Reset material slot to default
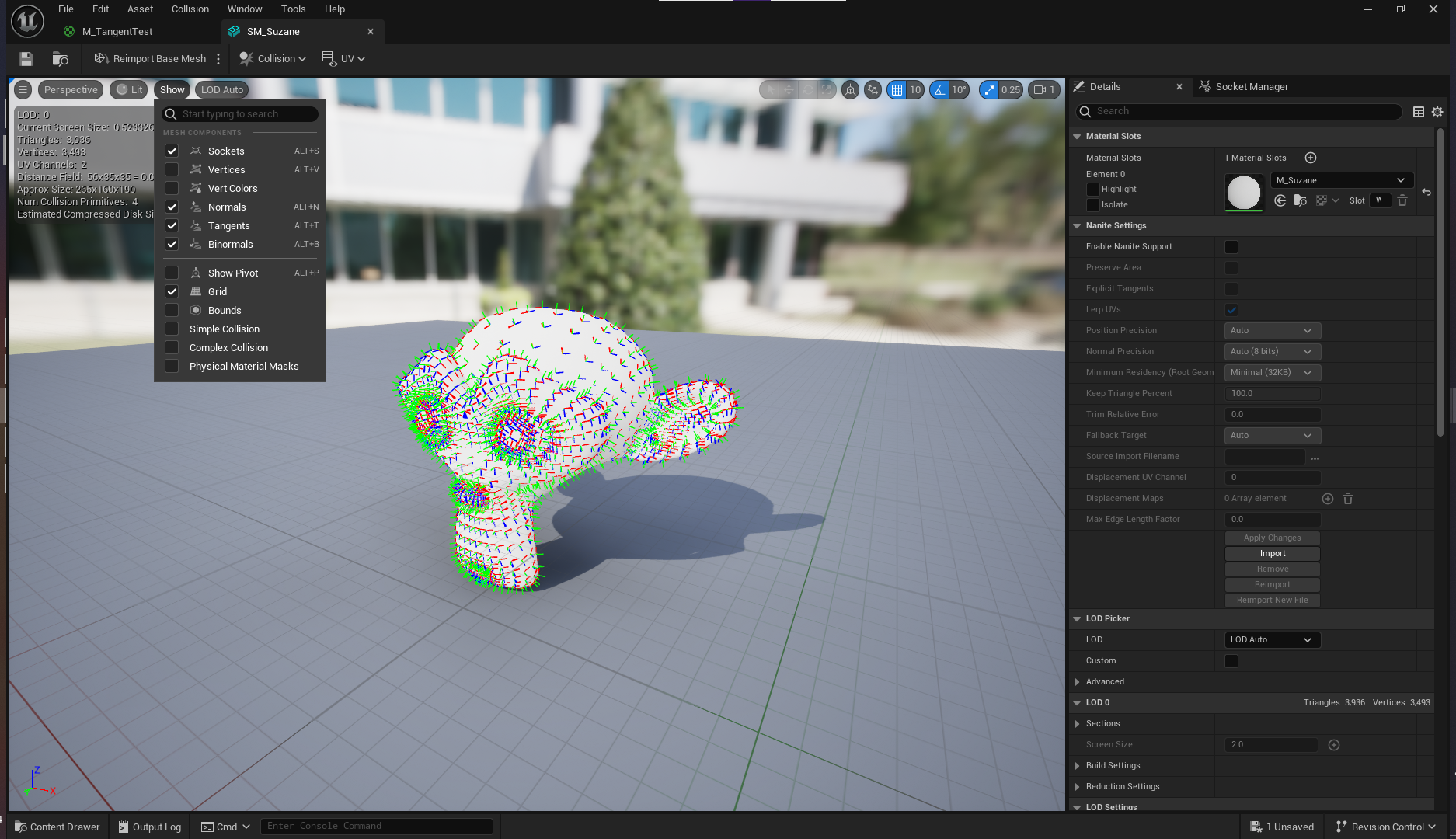Image resolution: width=1456 pixels, height=839 pixels. 1426,192
